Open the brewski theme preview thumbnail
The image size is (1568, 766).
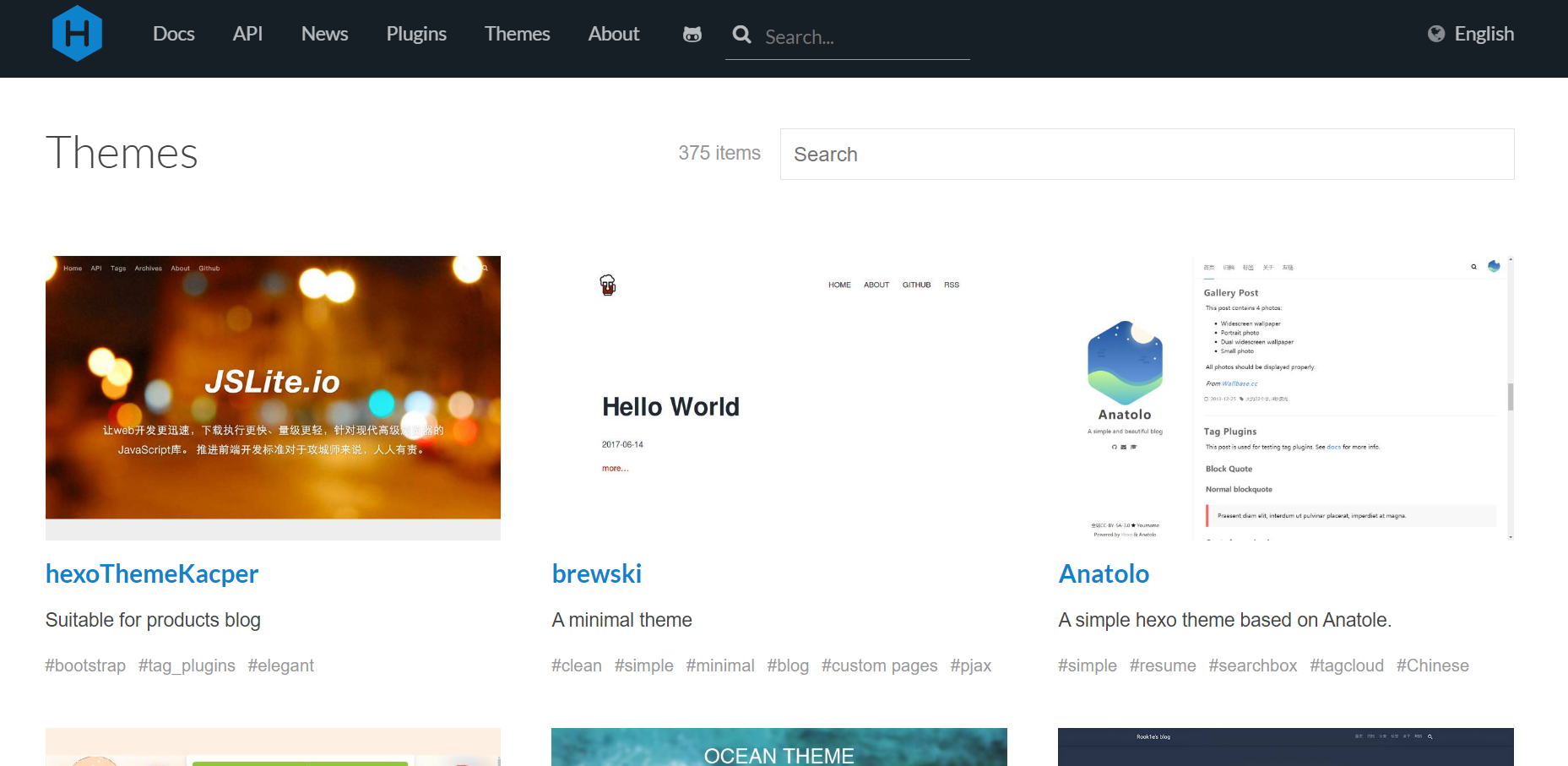coord(779,398)
